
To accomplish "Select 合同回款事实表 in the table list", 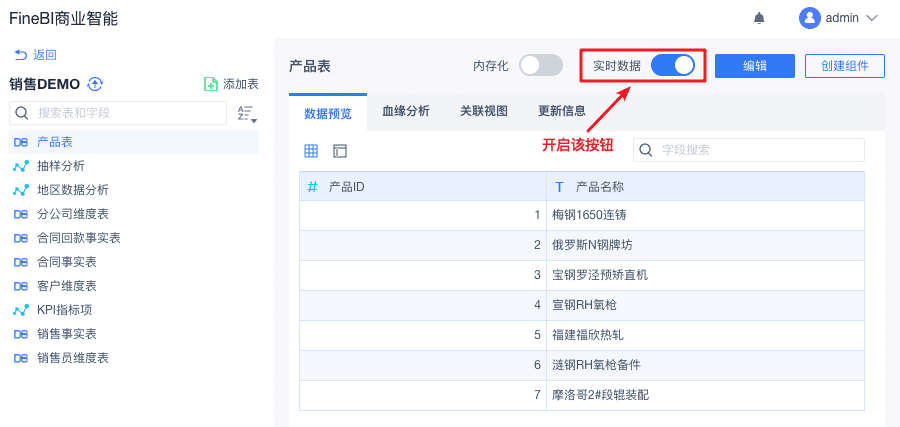I will point(79,238).
